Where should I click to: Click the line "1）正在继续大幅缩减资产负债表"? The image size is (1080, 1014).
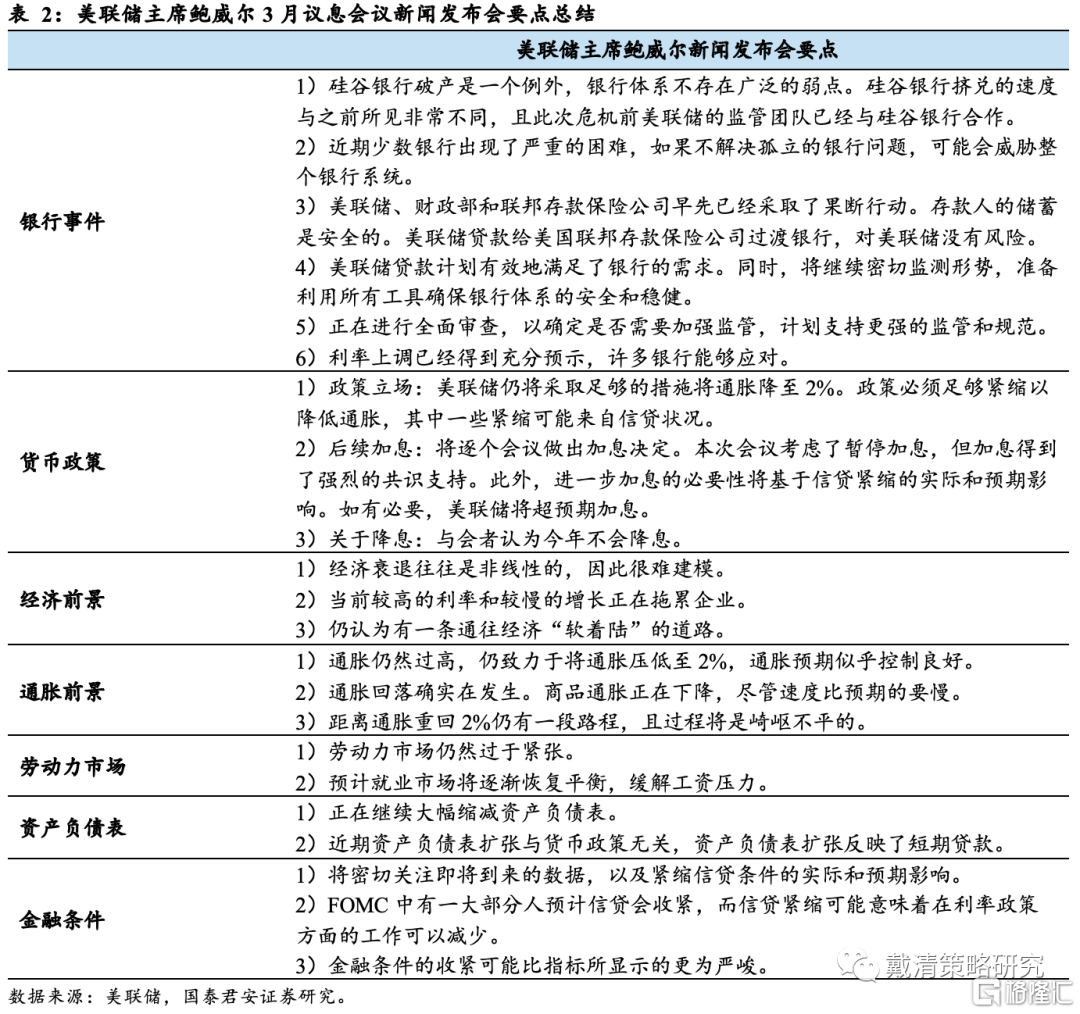[x=459, y=813]
